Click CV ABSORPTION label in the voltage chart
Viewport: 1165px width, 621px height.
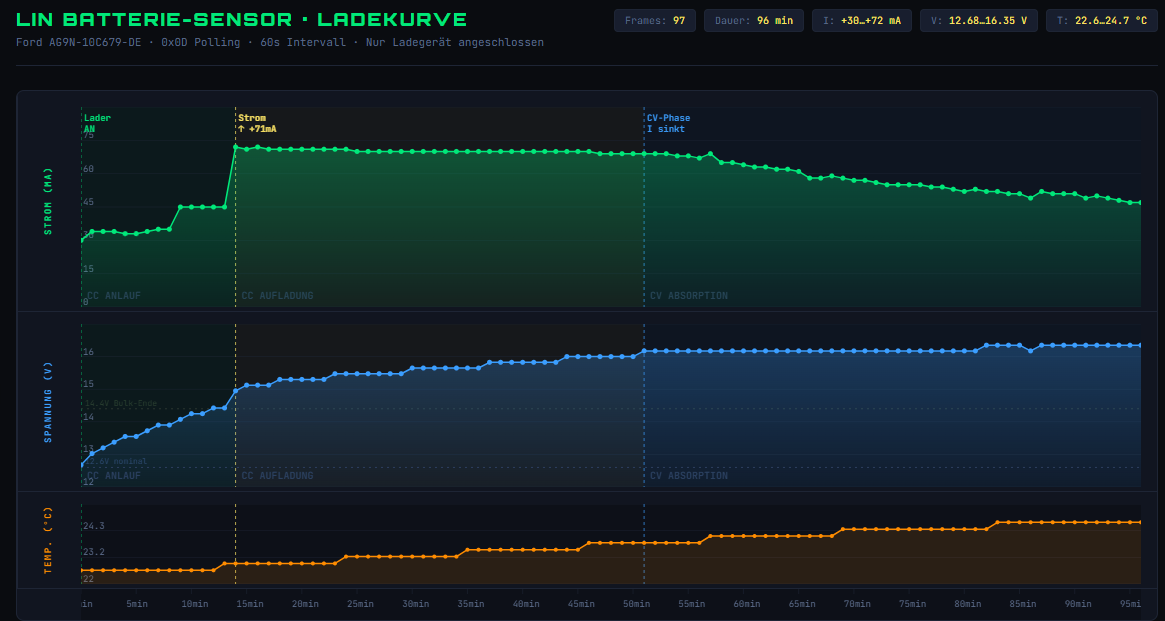coord(688,476)
